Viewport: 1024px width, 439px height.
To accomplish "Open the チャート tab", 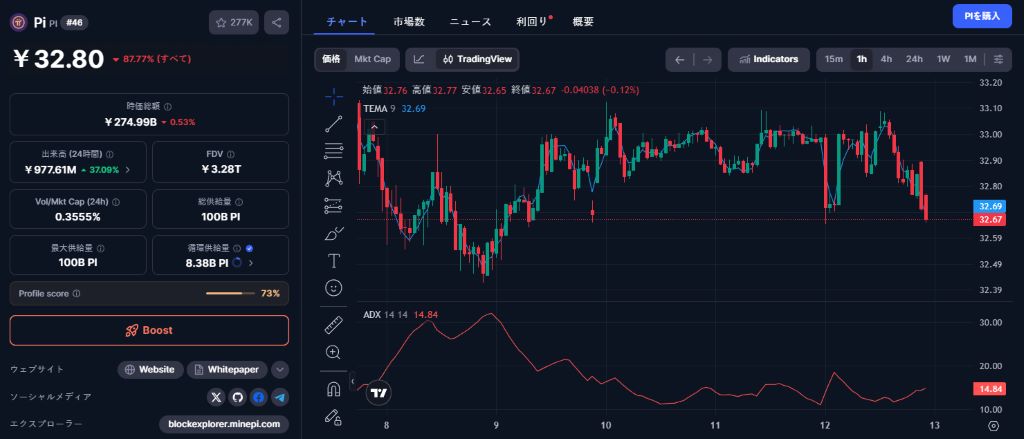I will (347, 22).
